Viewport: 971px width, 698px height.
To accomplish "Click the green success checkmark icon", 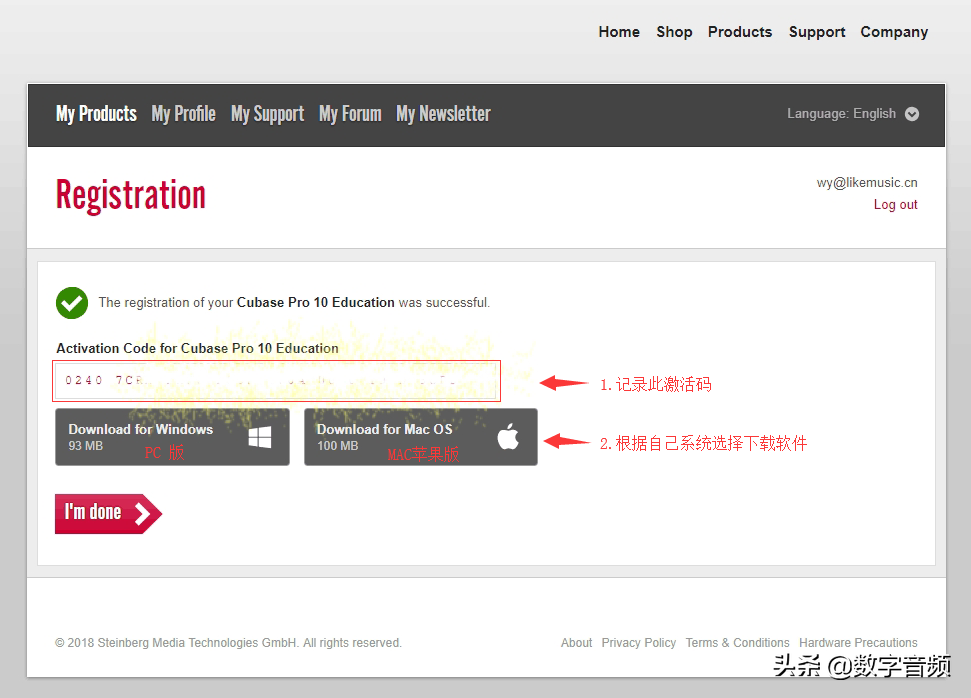I will (72, 303).
